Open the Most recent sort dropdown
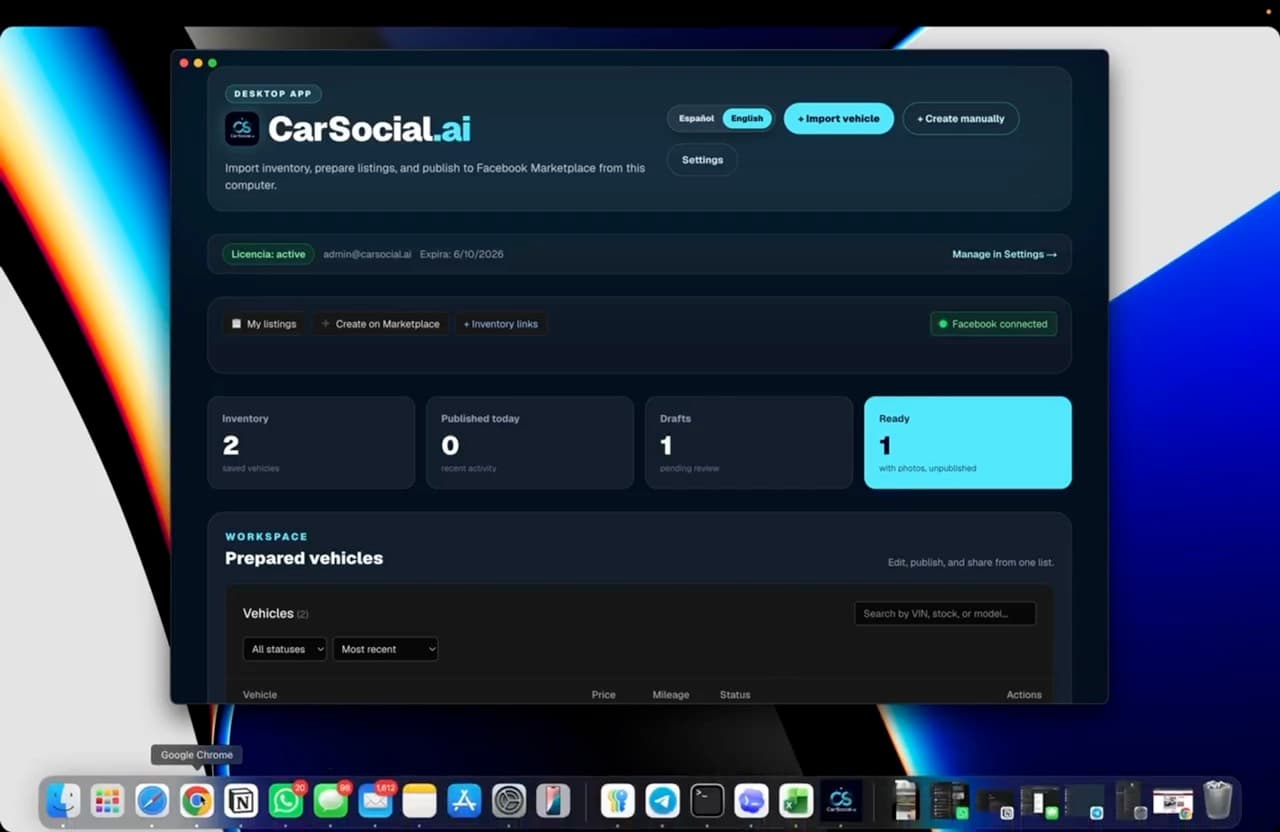 tap(385, 649)
